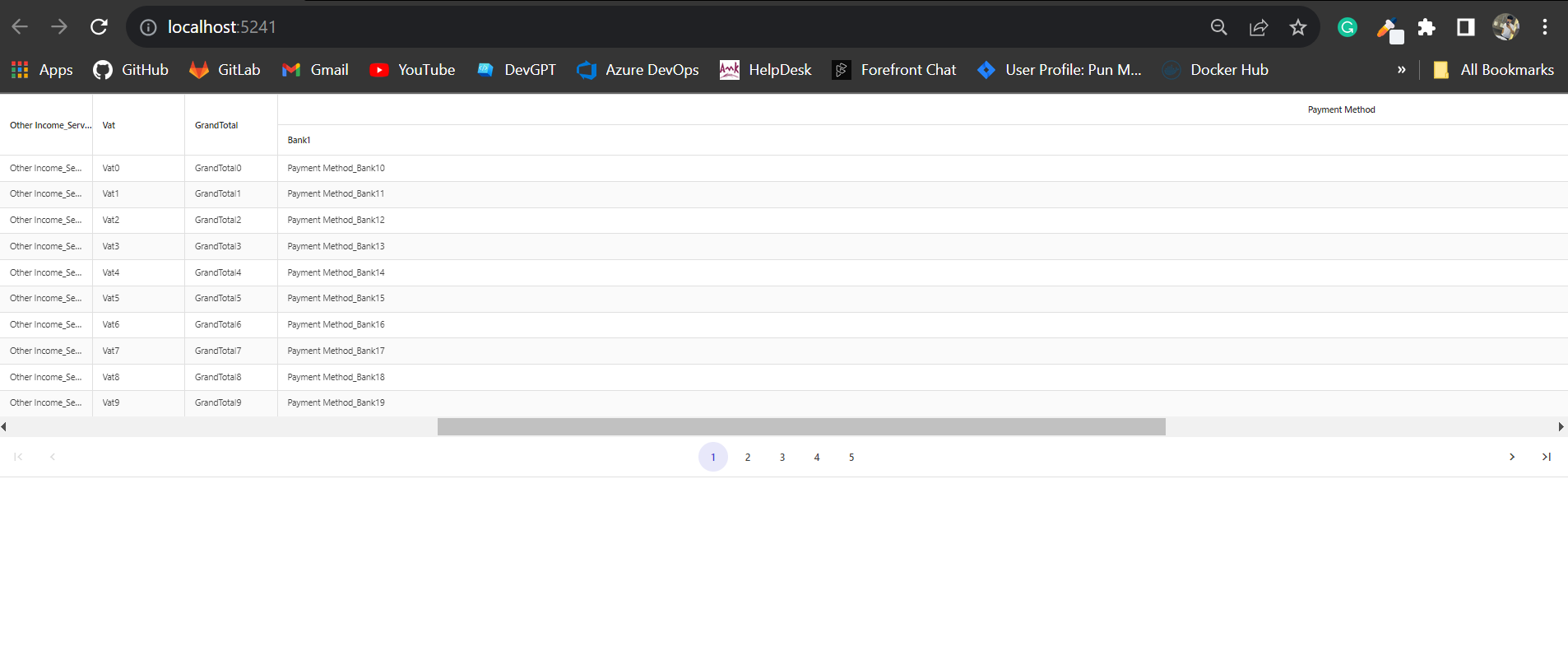Bookmark this page with the star icon
Viewport: 1568px width, 665px height.
[1298, 27]
